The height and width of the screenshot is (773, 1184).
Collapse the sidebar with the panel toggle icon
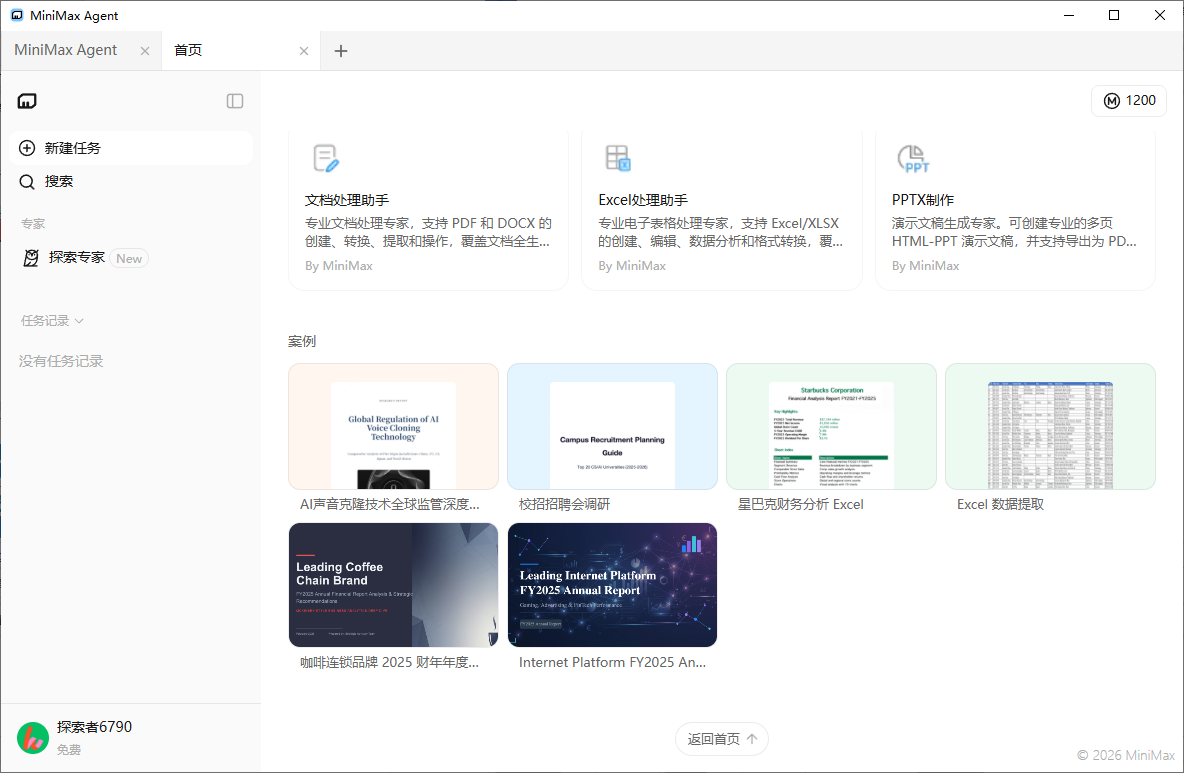click(x=235, y=101)
